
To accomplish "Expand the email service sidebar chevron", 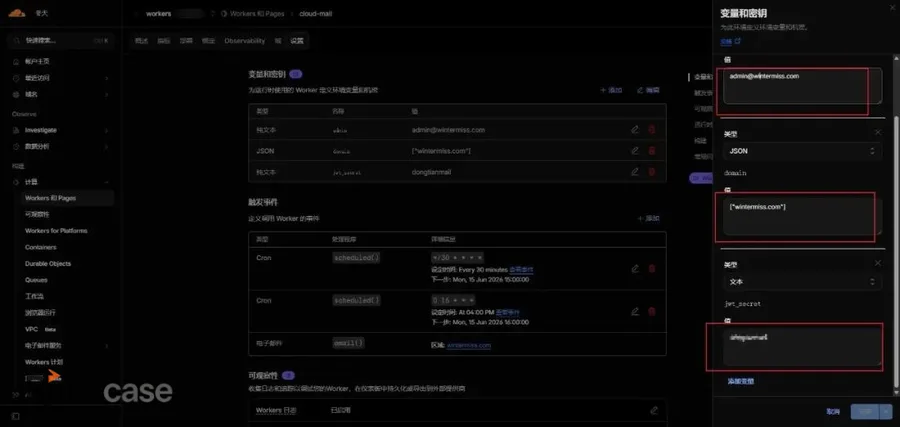I will (x=107, y=346).
